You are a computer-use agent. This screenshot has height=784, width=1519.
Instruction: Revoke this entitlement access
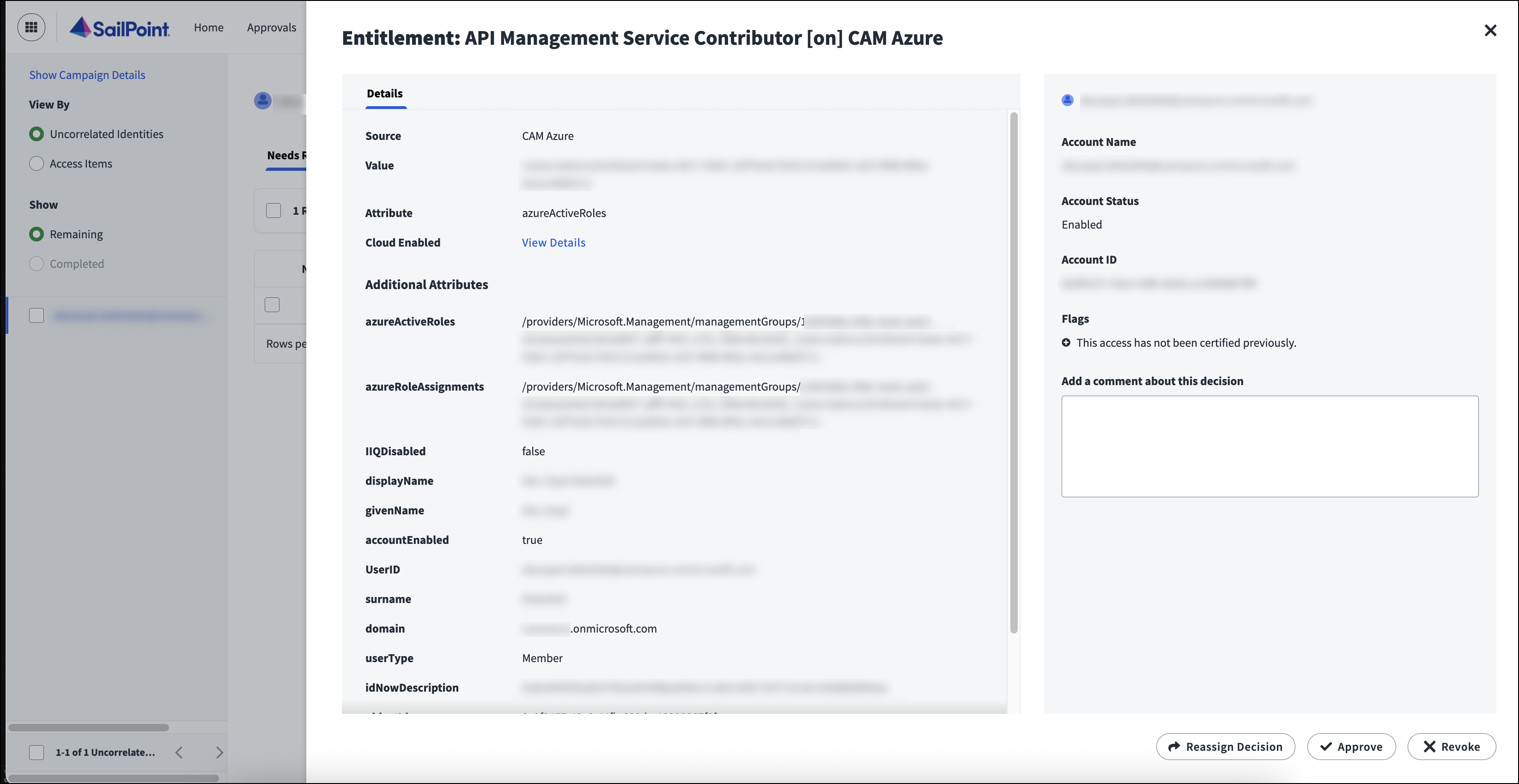[1451, 746]
